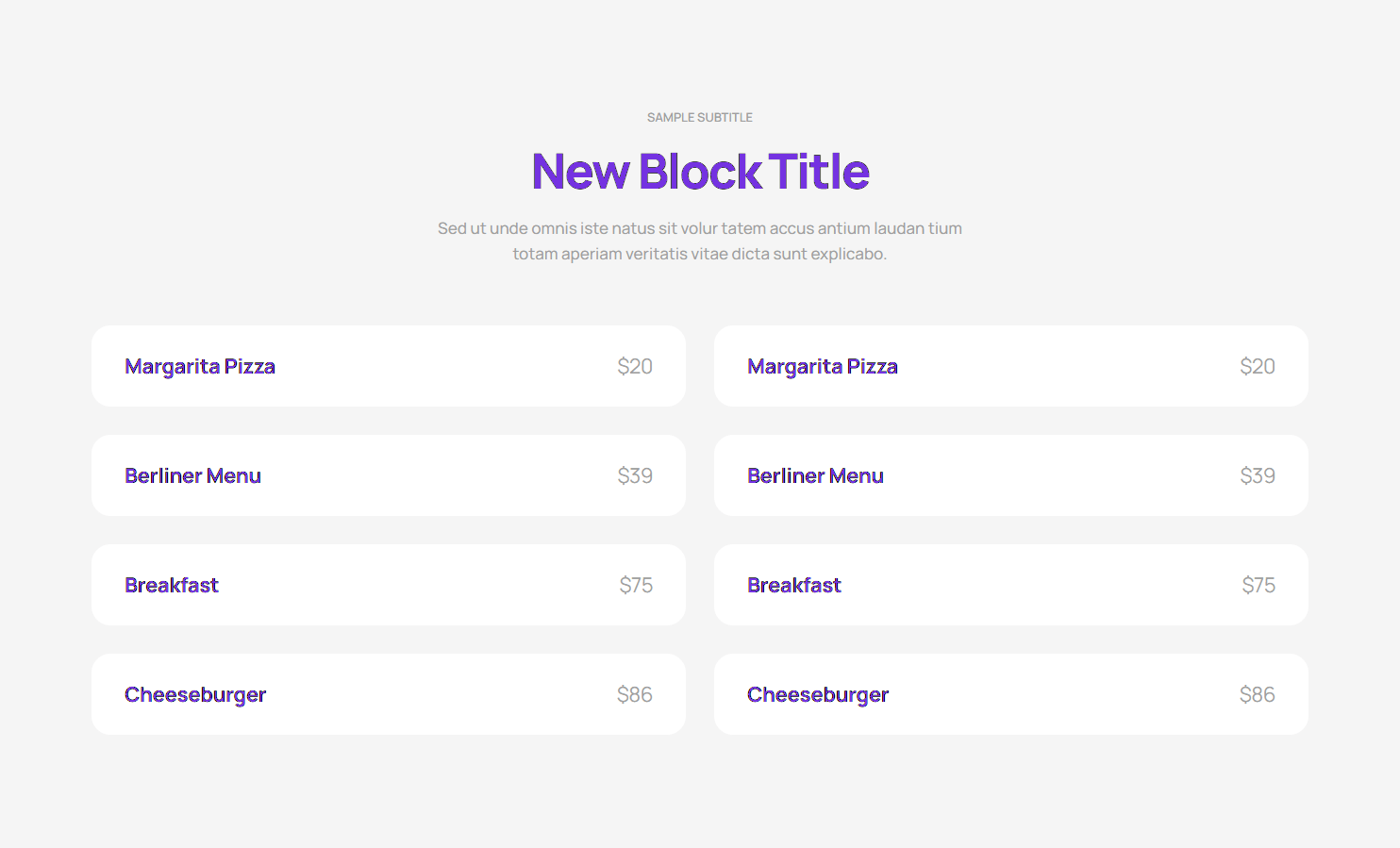
Task: Click the $20 price next to left Margarita Pizza
Action: pos(636,366)
